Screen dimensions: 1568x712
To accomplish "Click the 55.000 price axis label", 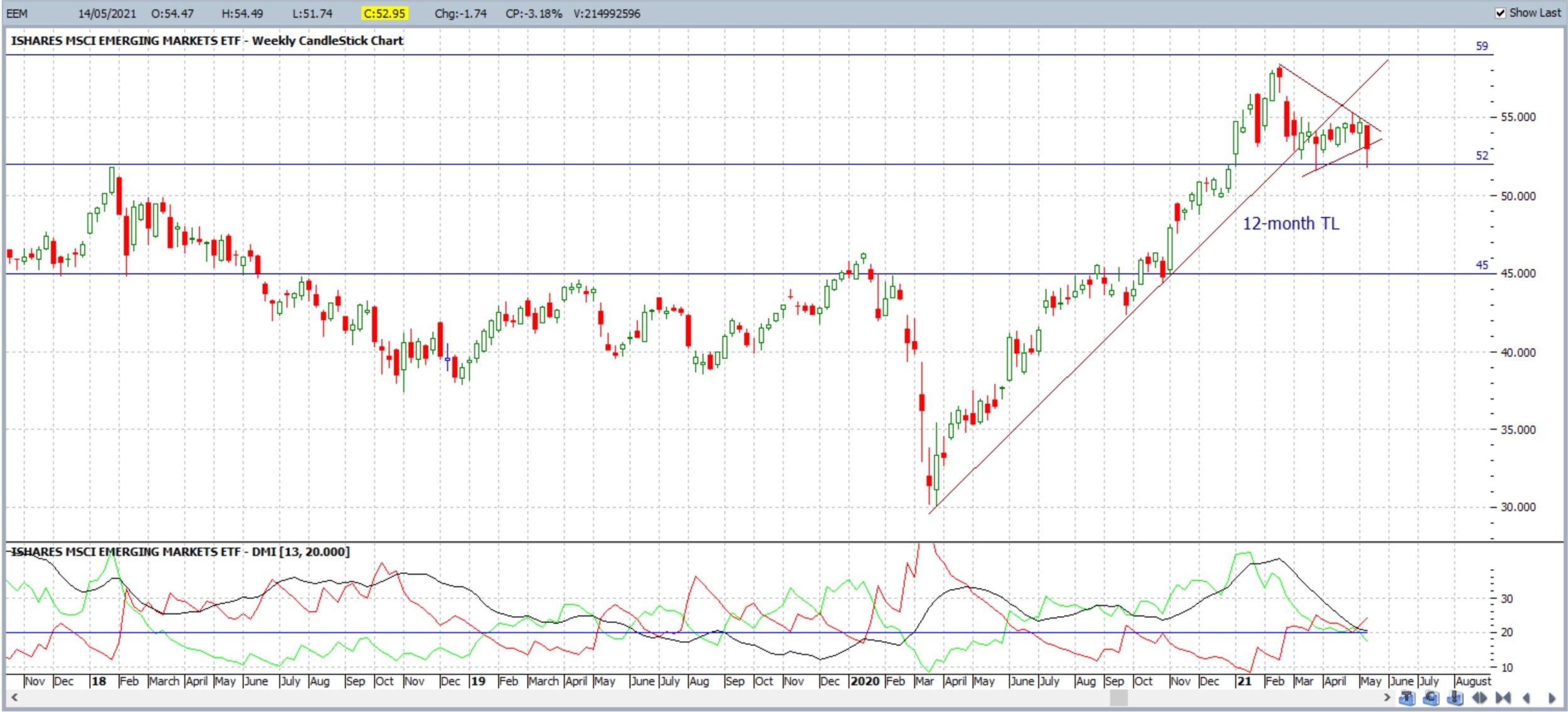I will [1518, 117].
